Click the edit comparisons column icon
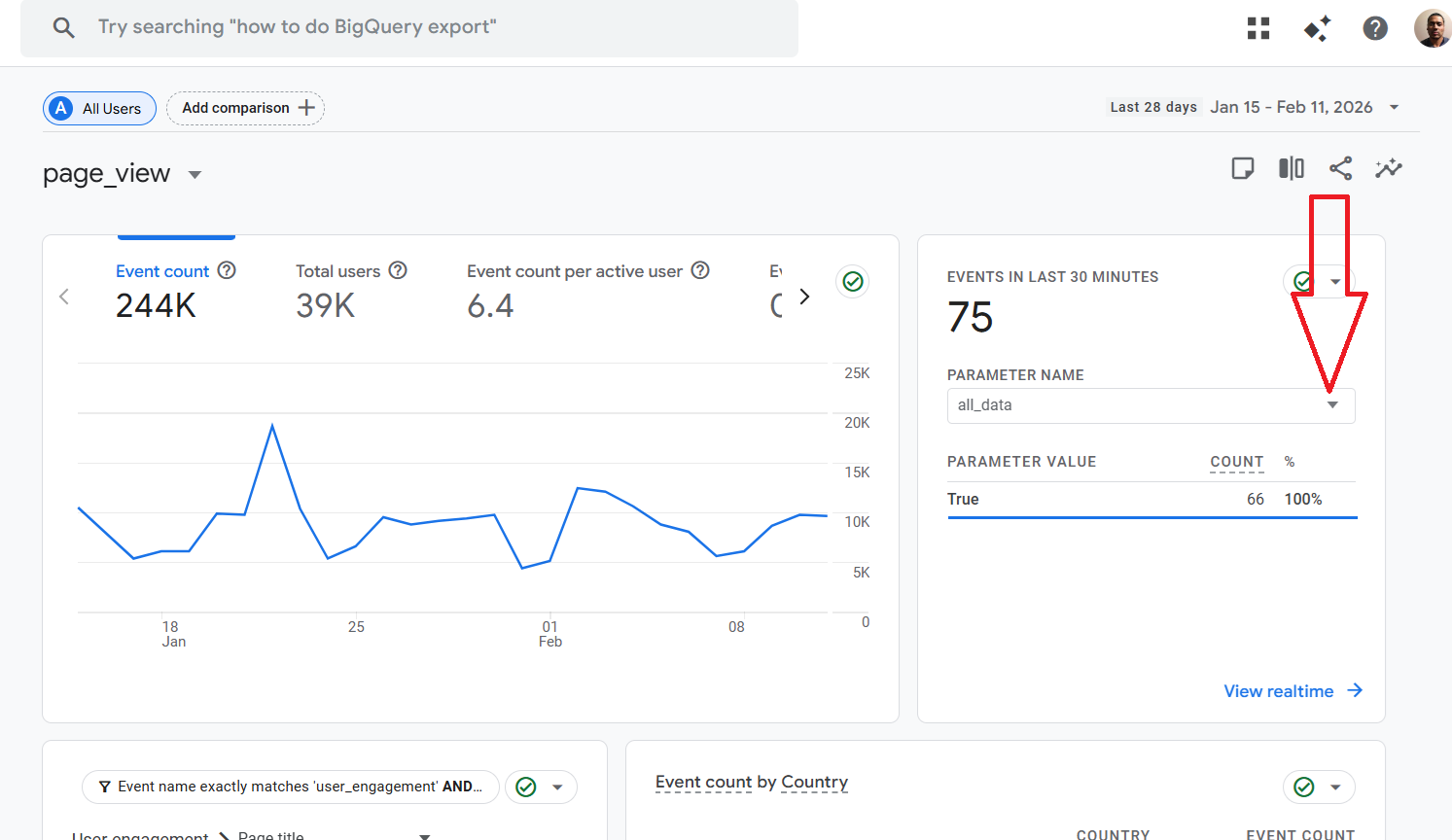 (1291, 168)
